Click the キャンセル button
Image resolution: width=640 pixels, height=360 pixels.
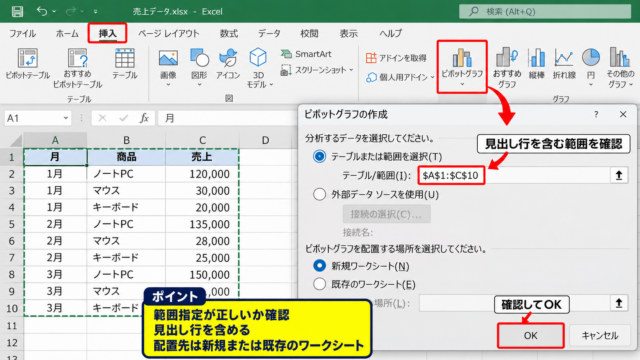click(600, 336)
